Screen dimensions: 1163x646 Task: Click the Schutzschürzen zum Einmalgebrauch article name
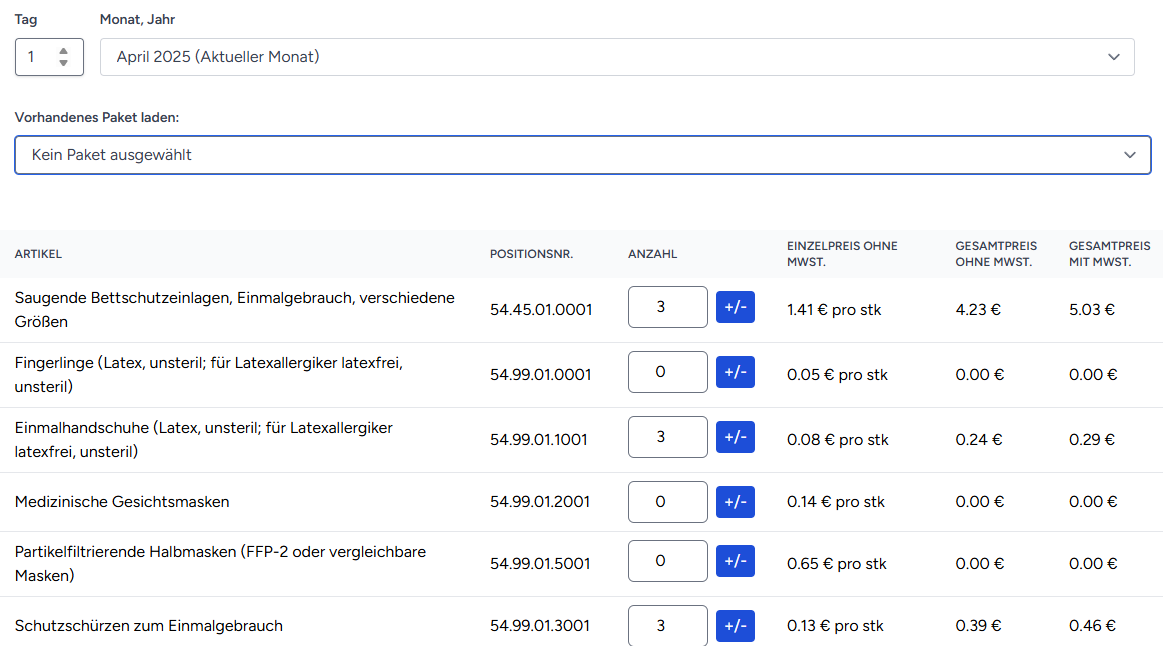click(x=148, y=626)
